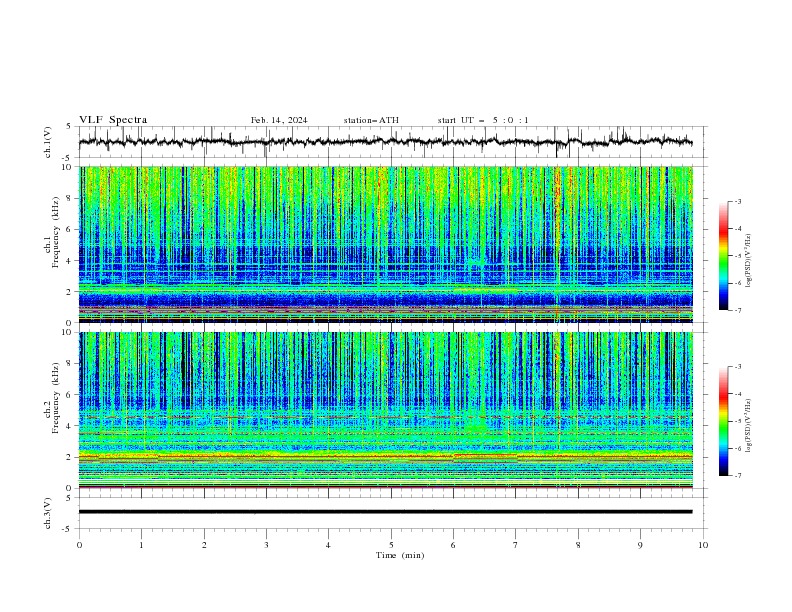
Task: Click the "8" tick on the time axis
Action: click(578, 545)
